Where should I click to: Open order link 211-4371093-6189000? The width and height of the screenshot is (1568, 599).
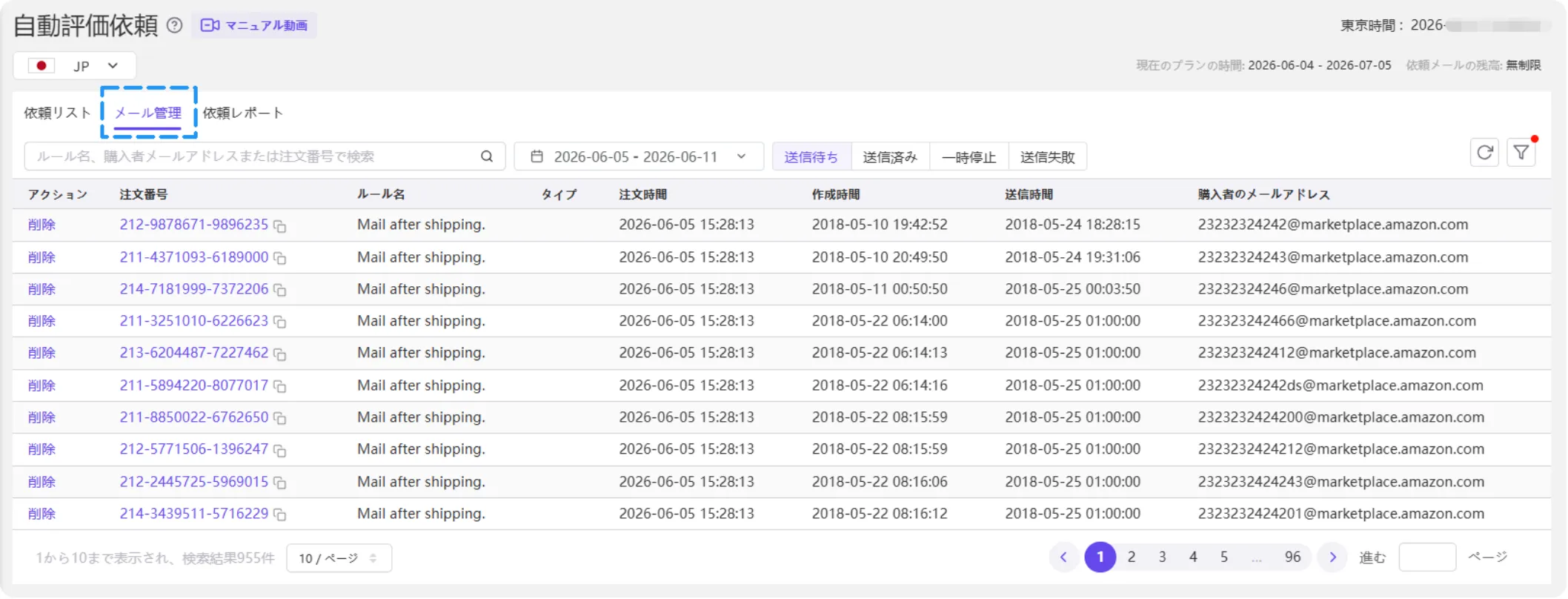coord(194,257)
